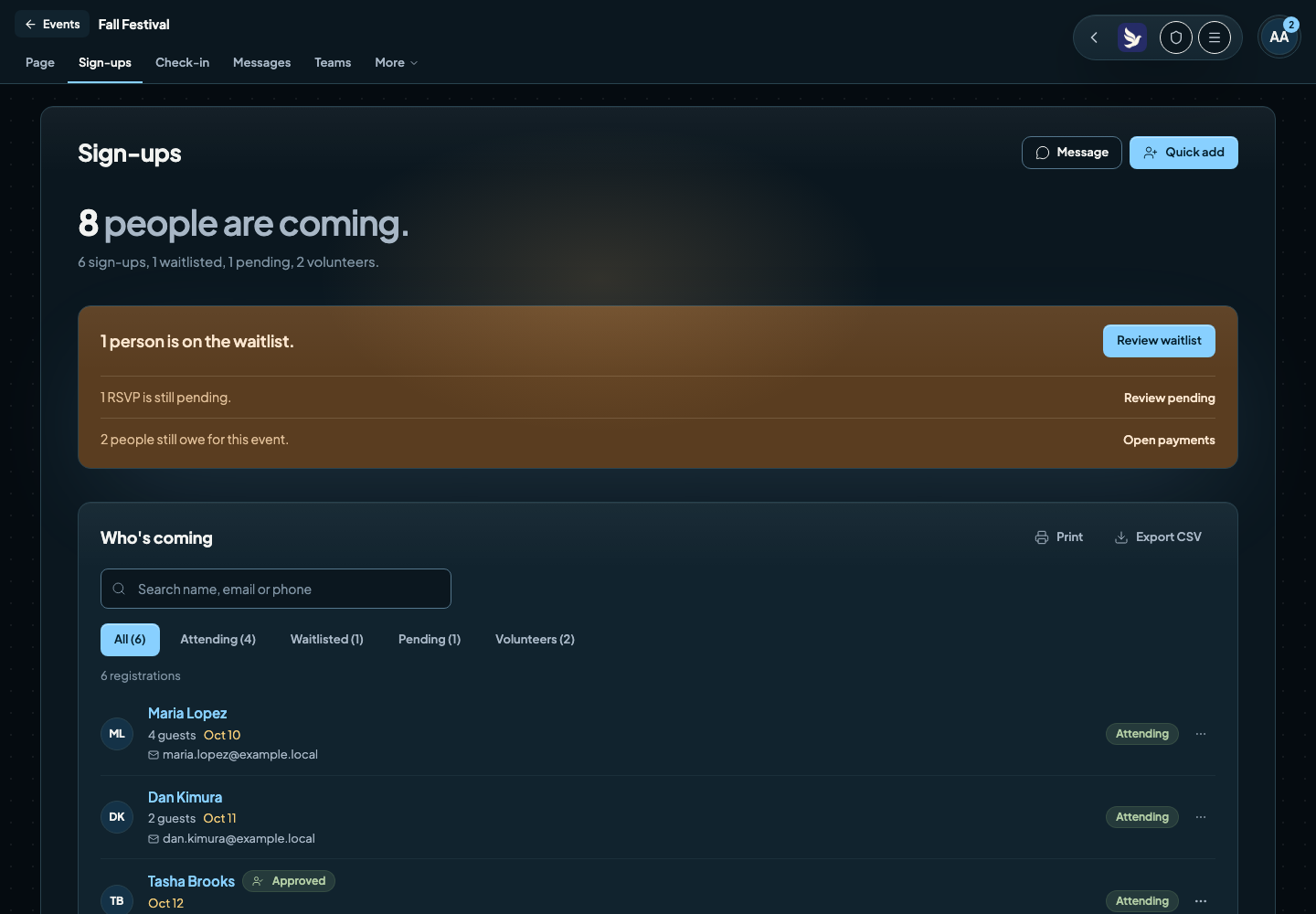Export sign-ups as CSV

click(1159, 537)
